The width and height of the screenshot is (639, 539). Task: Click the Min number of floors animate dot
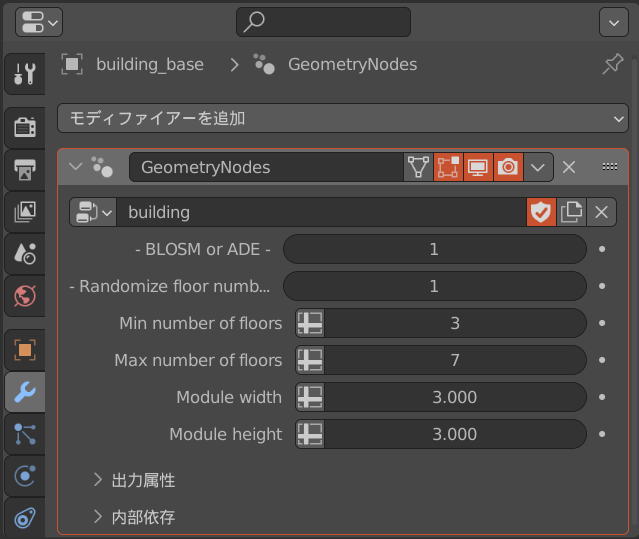tap(602, 323)
